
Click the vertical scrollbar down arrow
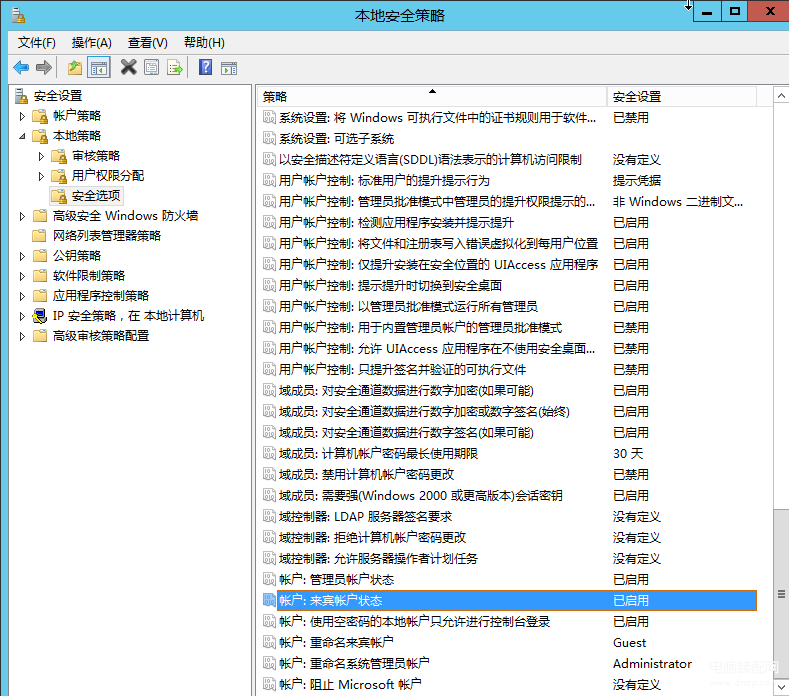pos(781,686)
